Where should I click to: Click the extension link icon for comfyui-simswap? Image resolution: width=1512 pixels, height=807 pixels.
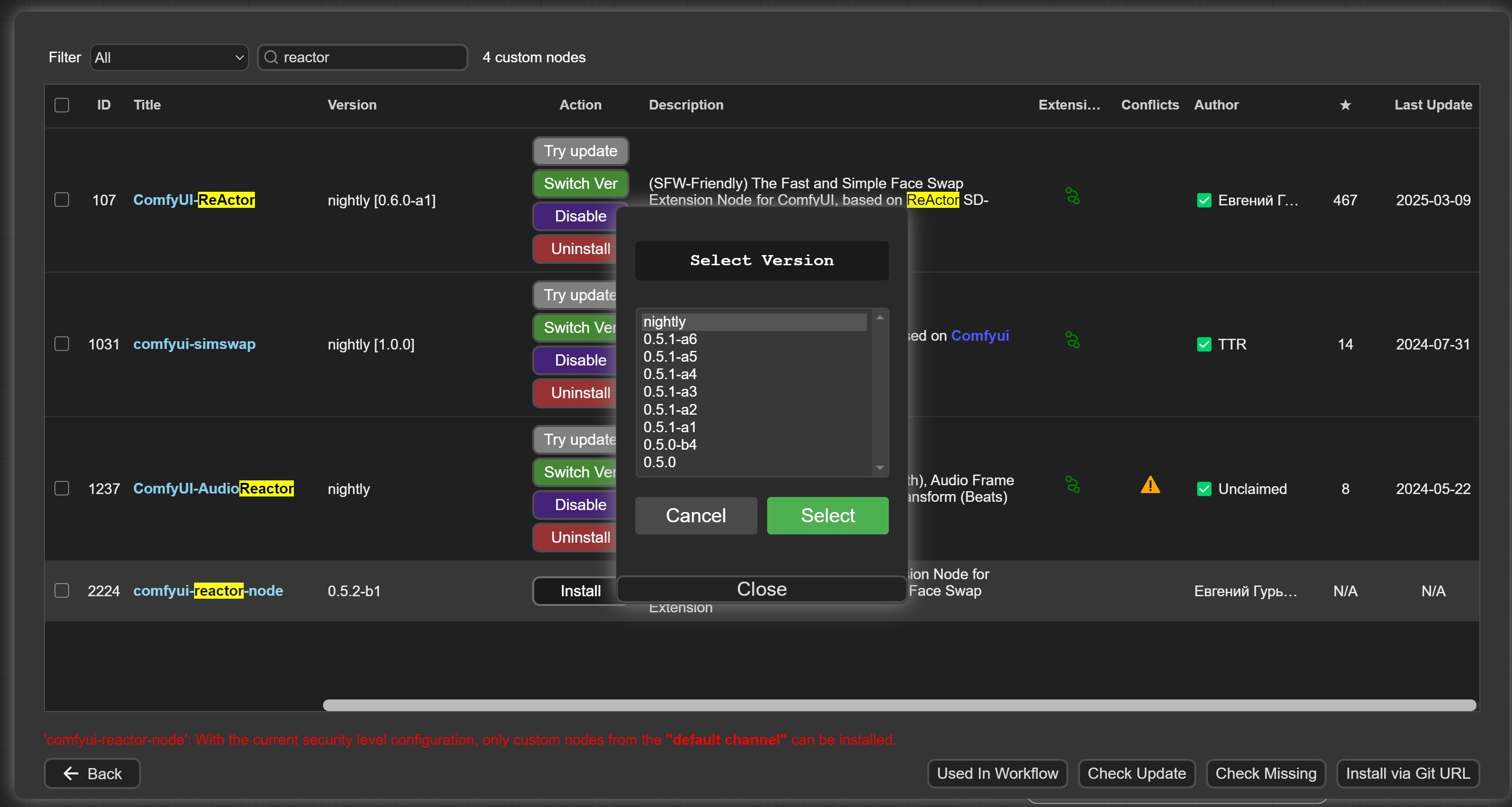tap(1072, 340)
